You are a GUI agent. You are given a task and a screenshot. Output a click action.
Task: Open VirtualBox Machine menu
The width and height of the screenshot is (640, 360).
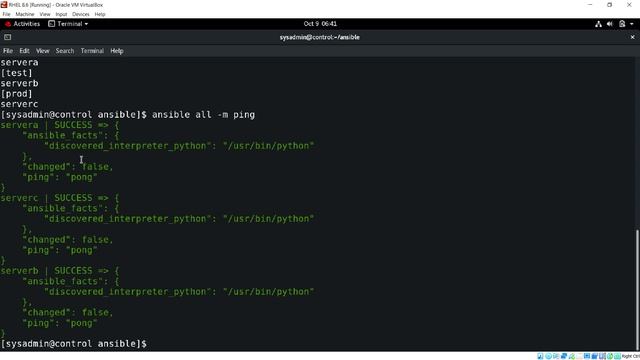(25, 14)
